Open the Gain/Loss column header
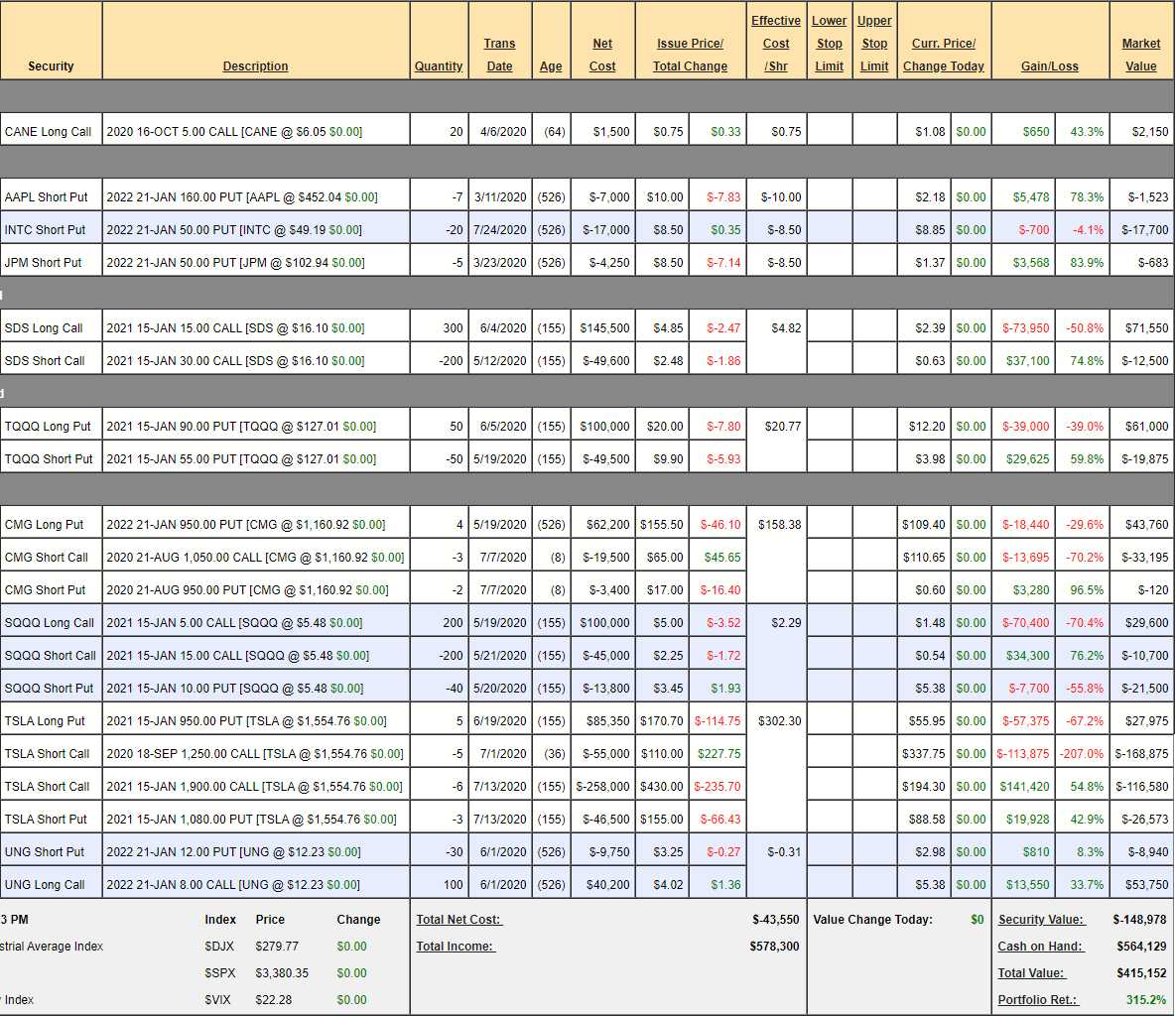This screenshot has height=1016, width=1176. (1049, 66)
